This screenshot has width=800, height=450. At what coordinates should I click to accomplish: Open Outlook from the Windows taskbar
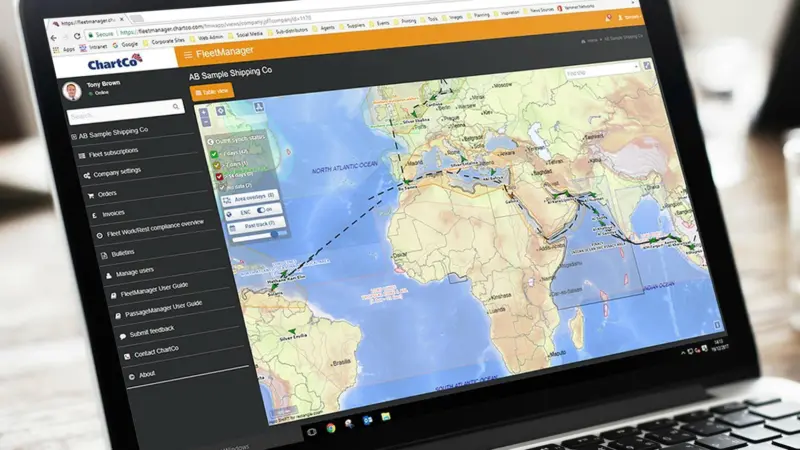click(367, 420)
